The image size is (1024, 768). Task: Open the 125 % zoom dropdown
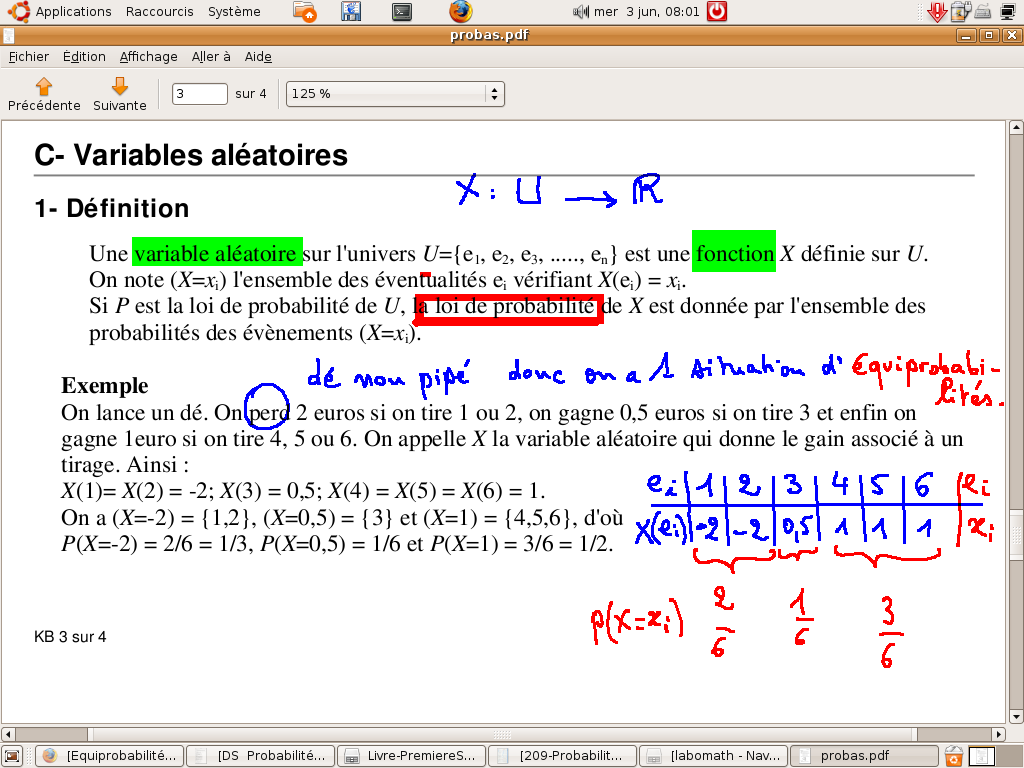(x=395, y=94)
